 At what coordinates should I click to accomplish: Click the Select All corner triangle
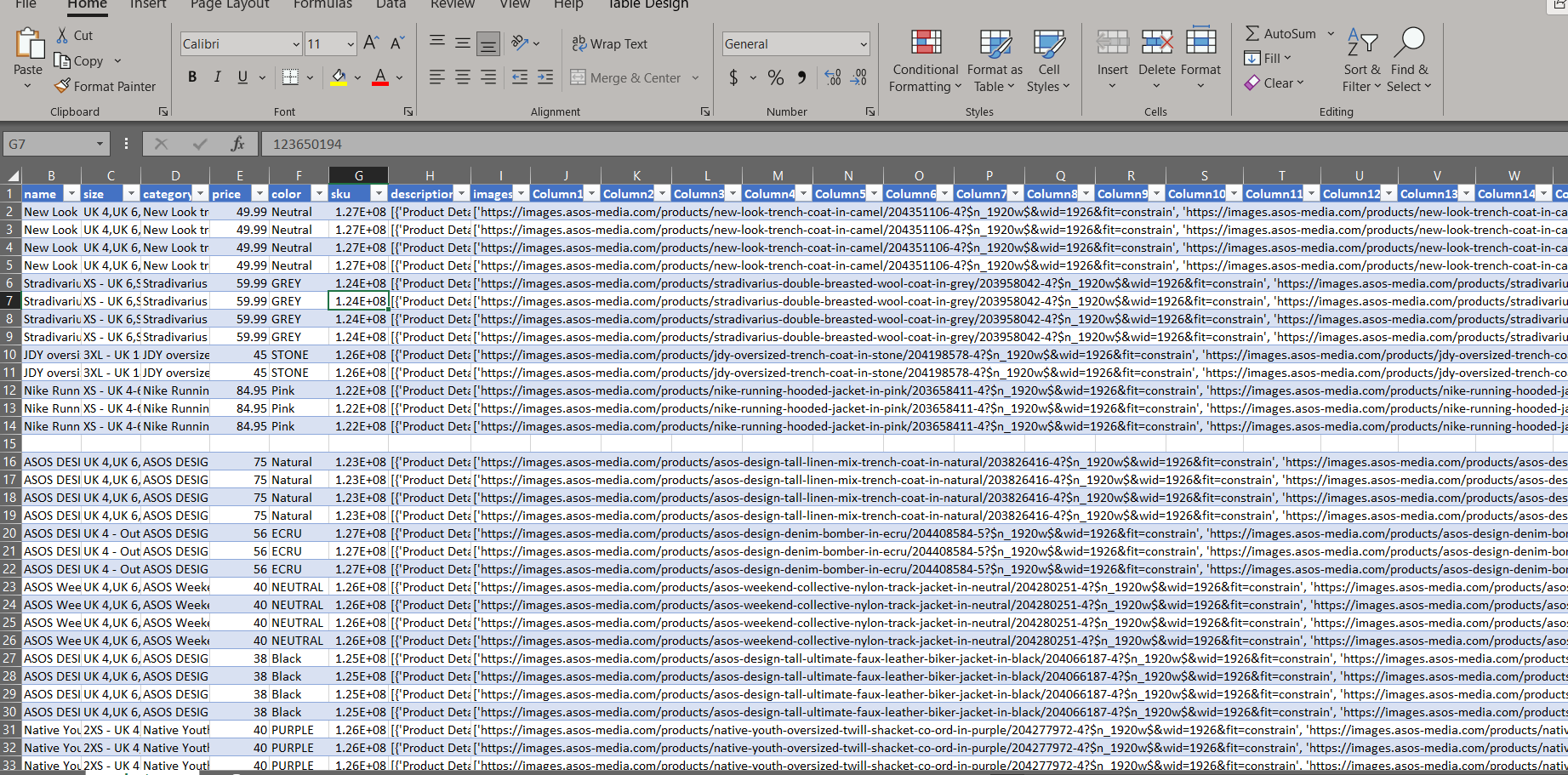tap(11, 176)
